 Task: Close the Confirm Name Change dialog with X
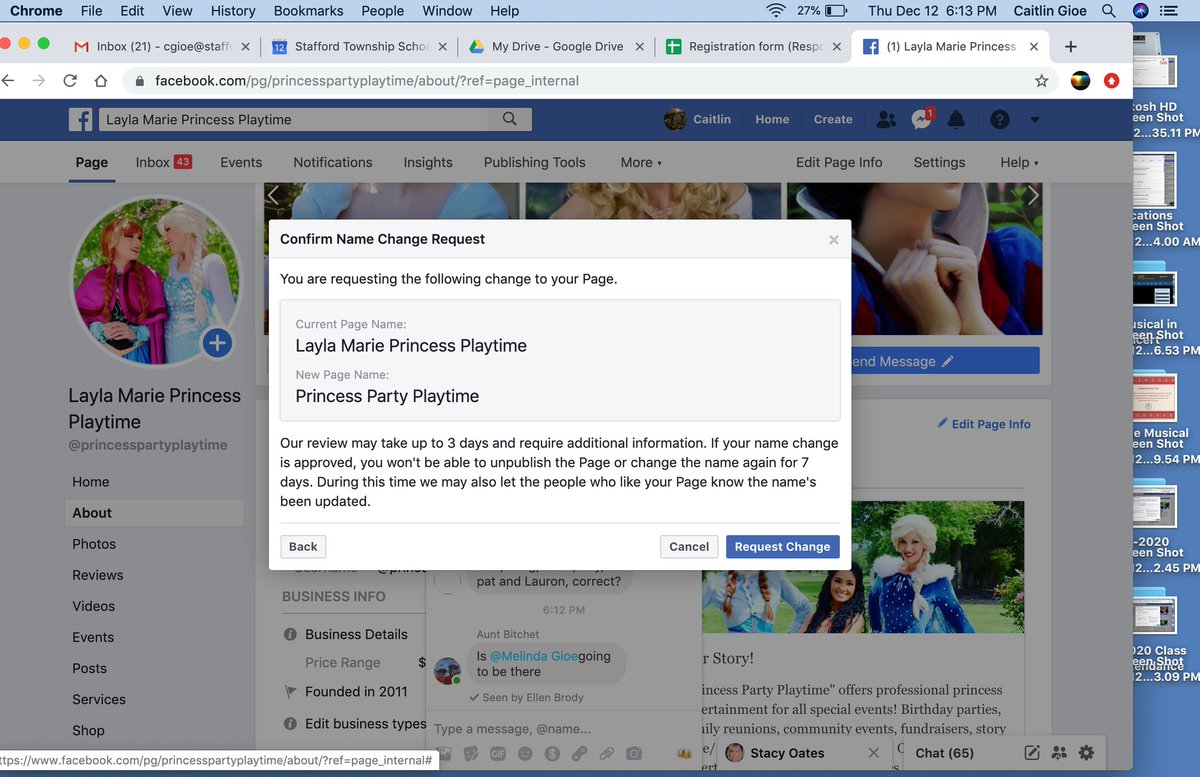[834, 240]
